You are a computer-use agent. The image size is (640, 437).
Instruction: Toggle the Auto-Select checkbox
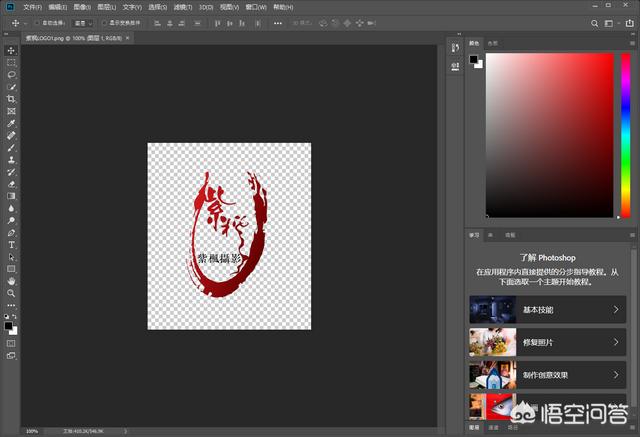pyautogui.click(x=37, y=23)
